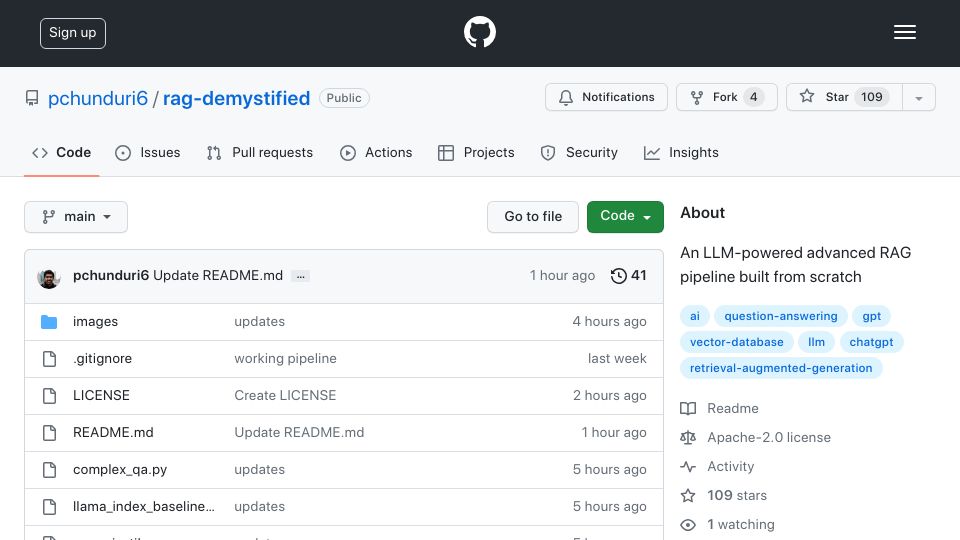This screenshot has height=540, width=960.
Task: Open the llama_index_baseline file name
Action: pyautogui.click(x=144, y=506)
